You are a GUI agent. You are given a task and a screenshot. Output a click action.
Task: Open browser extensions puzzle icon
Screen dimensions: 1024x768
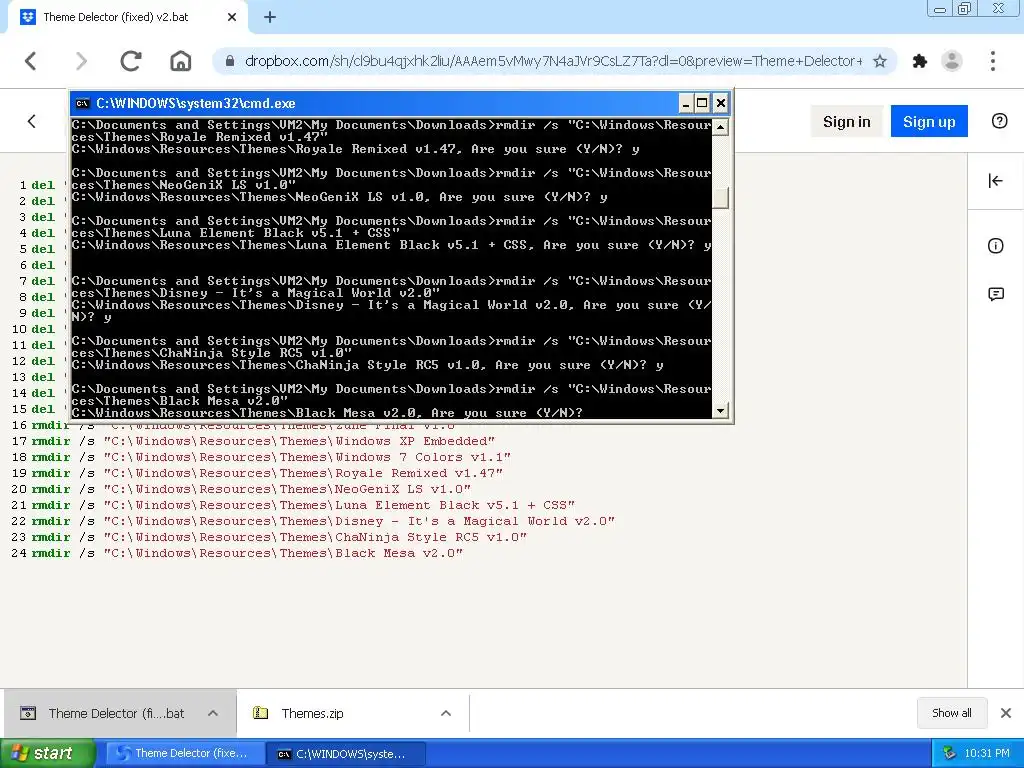(x=920, y=61)
